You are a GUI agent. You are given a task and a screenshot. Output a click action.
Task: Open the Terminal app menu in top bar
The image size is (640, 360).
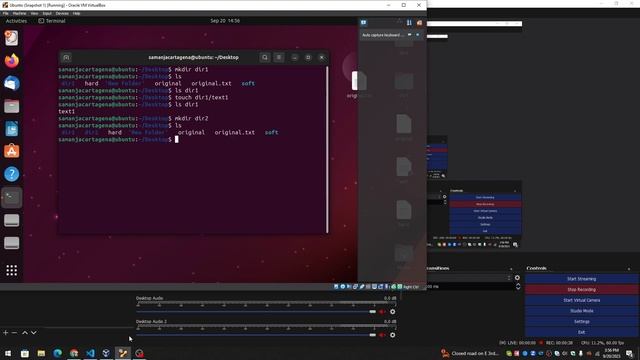coord(52,21)
